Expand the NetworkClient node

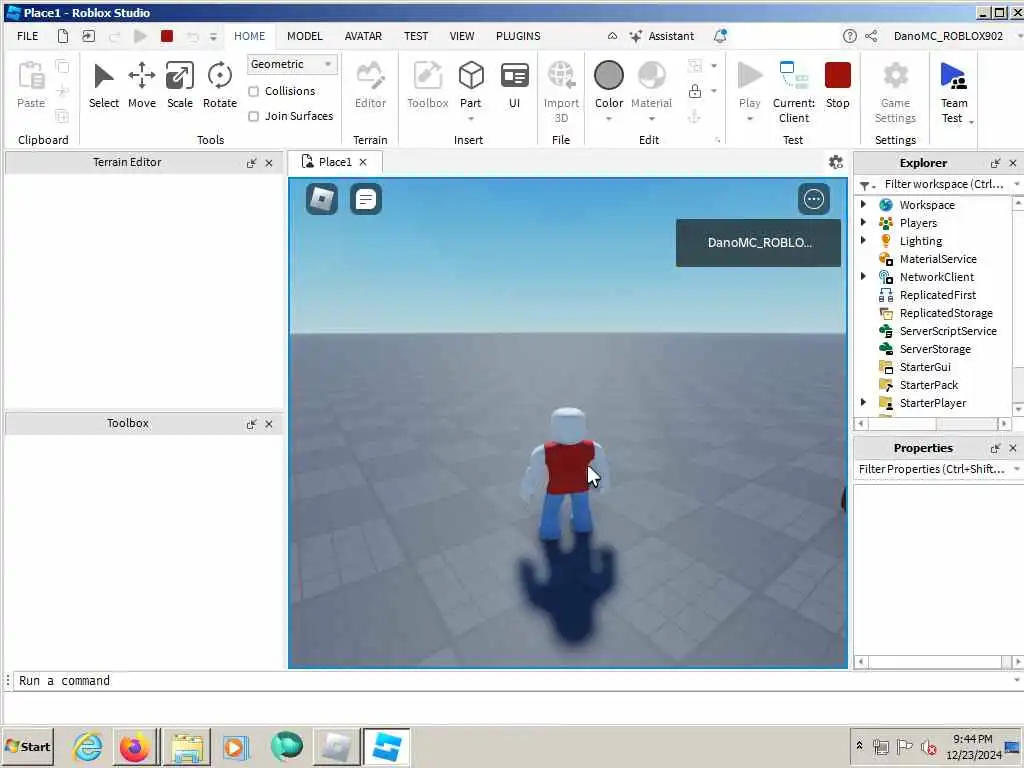pos(863,277)
